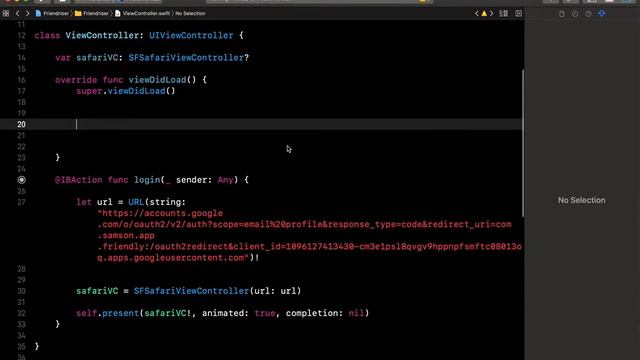The height and width of the screenshot is (360, 640).
Task: Add a new editor pane
Action: (x=518, y=13)
